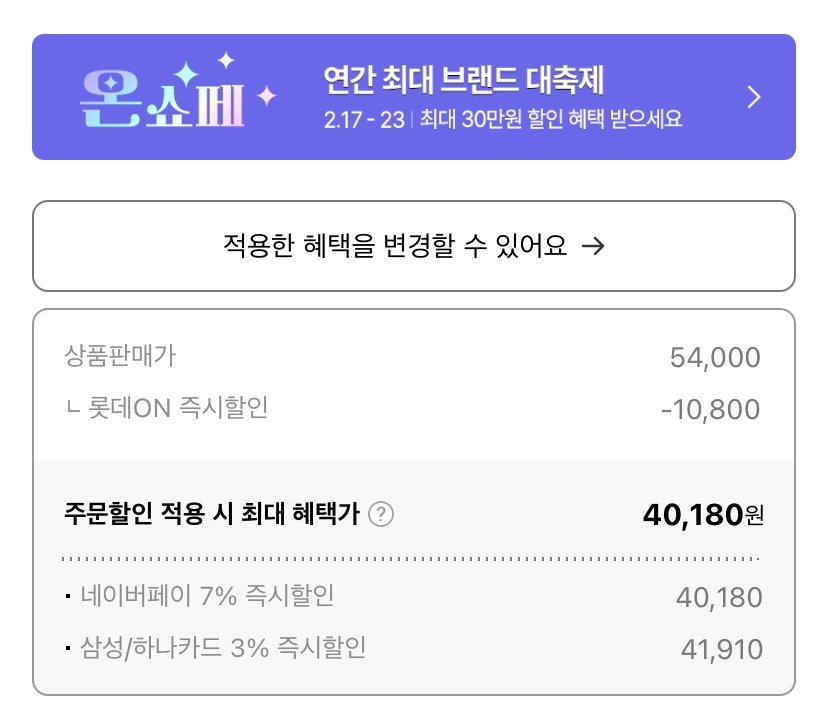Image resolution: width=828 pixels, height=718 pixels.
Task: Click the arrow icon in the 혜택 변경 button
Action: pyautogui.click(x=592, y=246)
